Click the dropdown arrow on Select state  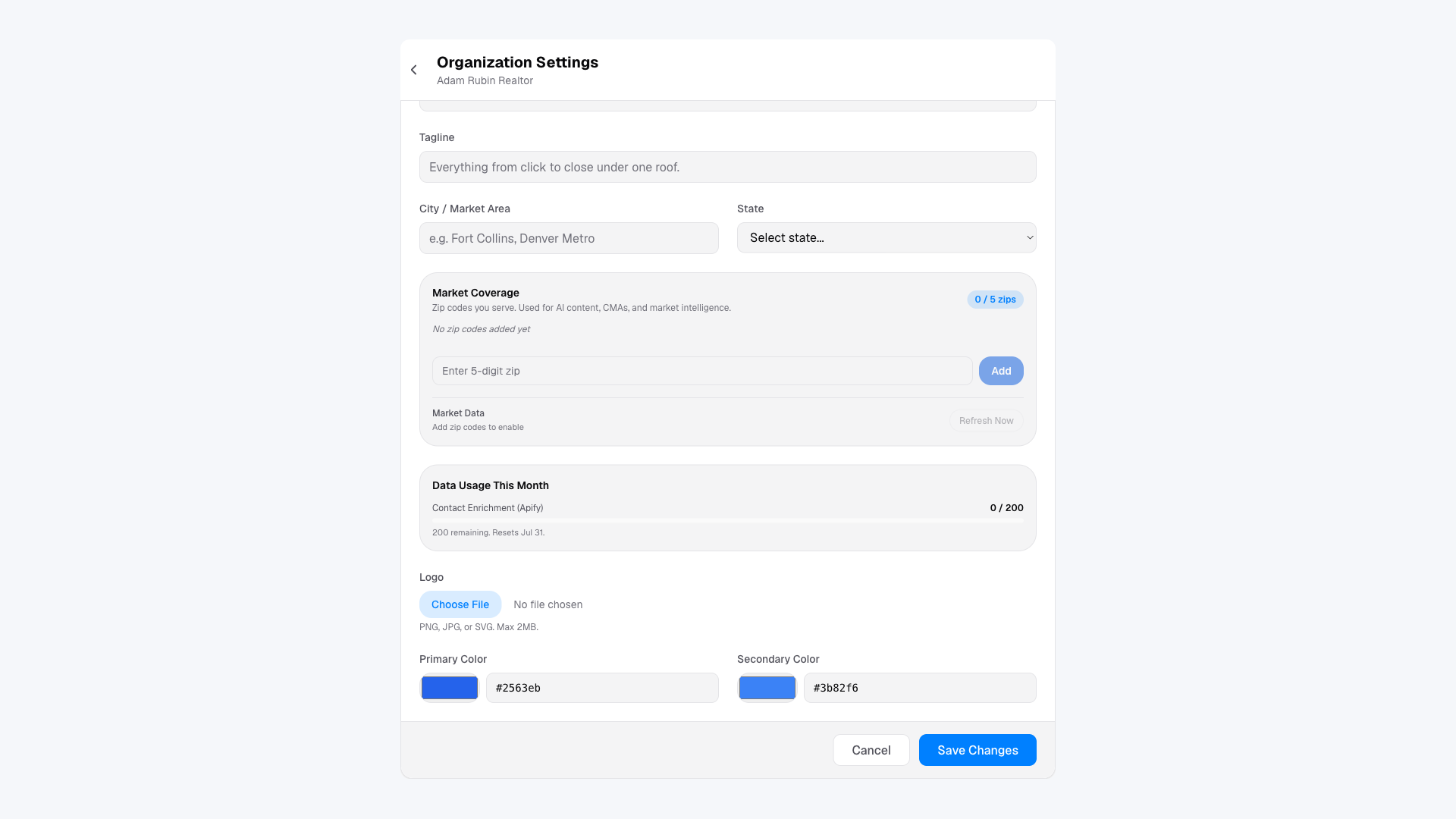click(1030, 237)
